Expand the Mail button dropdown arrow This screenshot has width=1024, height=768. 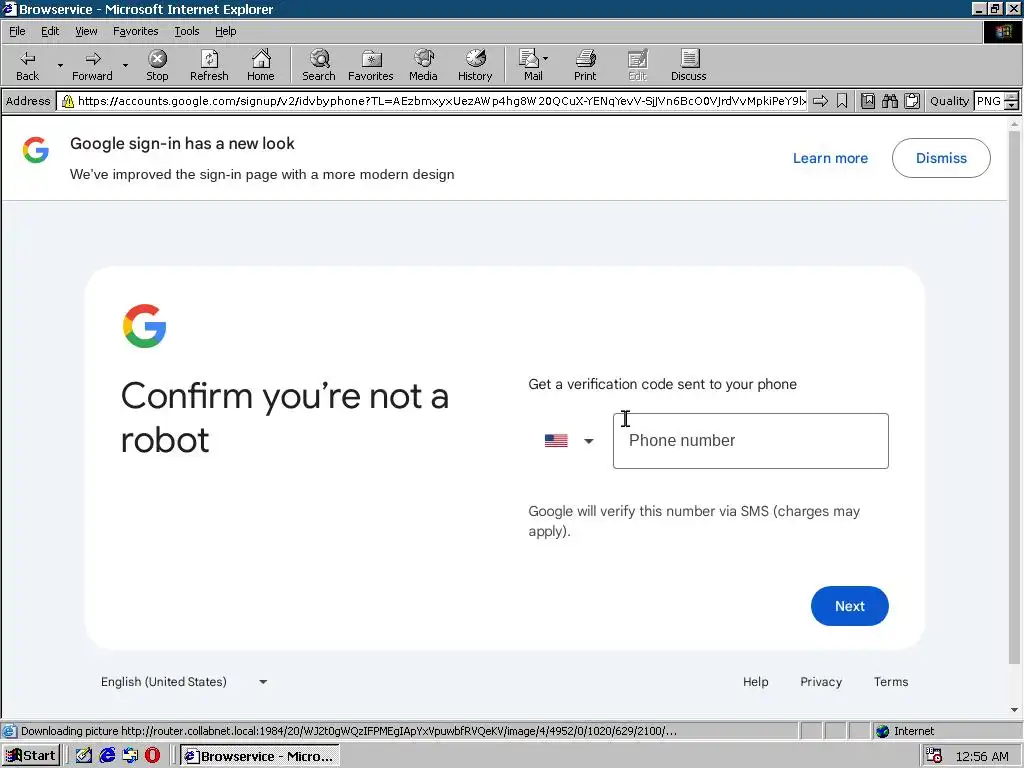pos(545,59)
